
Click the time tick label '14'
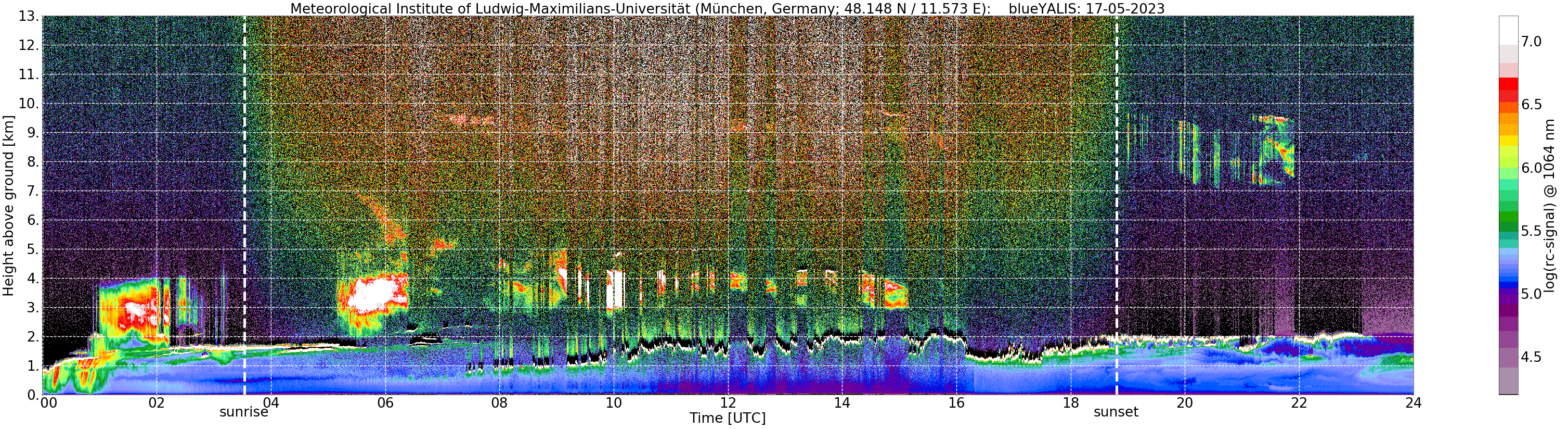pos(842,403)
